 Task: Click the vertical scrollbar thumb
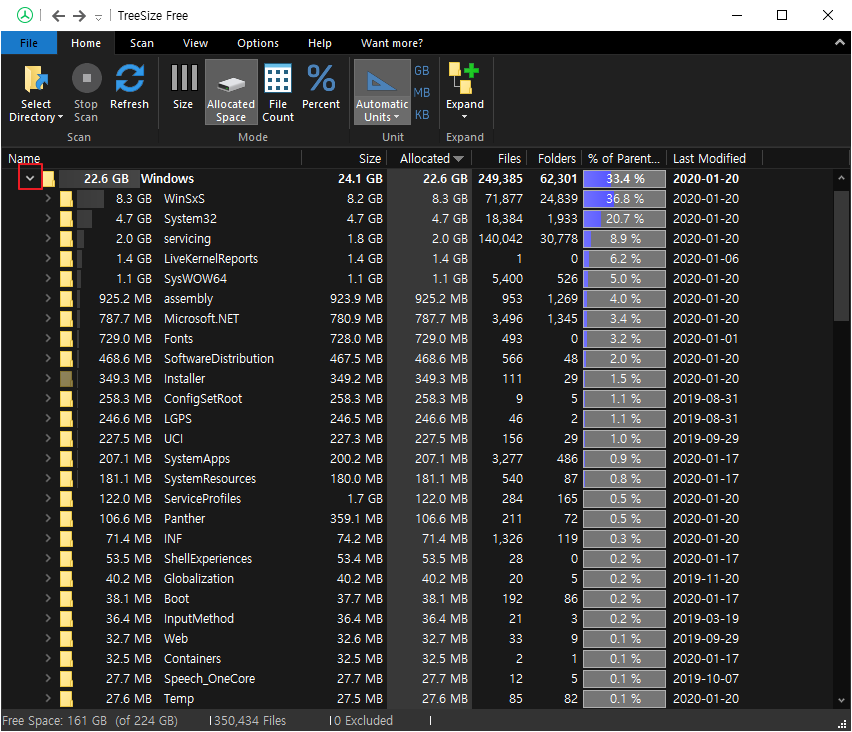[841, 255]
